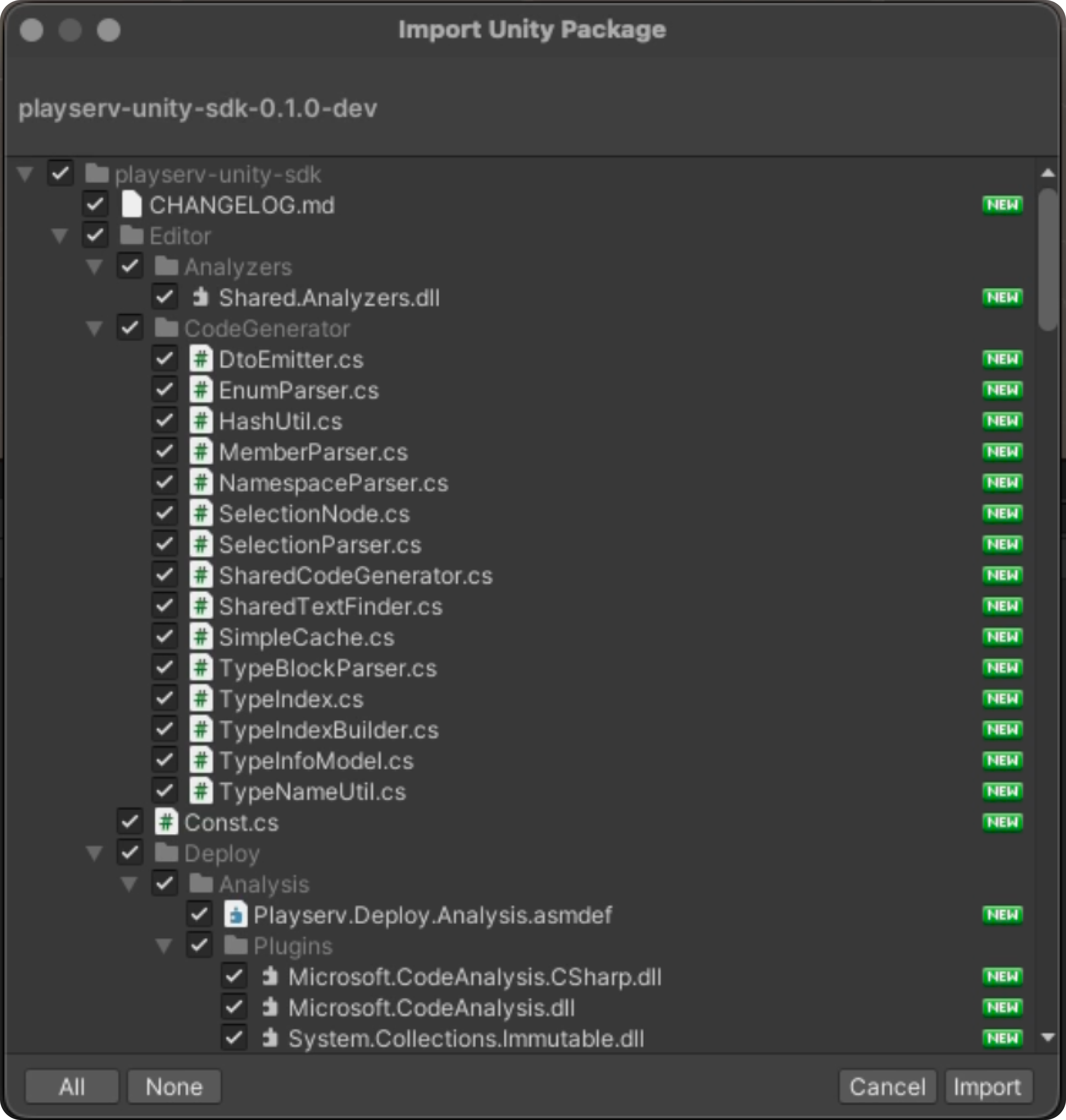Click the Import button

[989, 1086]
